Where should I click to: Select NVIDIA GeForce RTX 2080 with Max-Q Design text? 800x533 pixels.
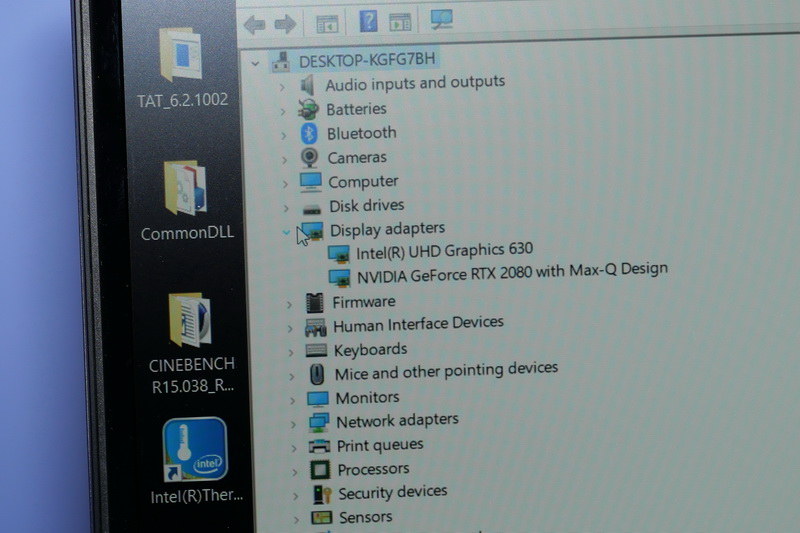[x=512, y=273]
